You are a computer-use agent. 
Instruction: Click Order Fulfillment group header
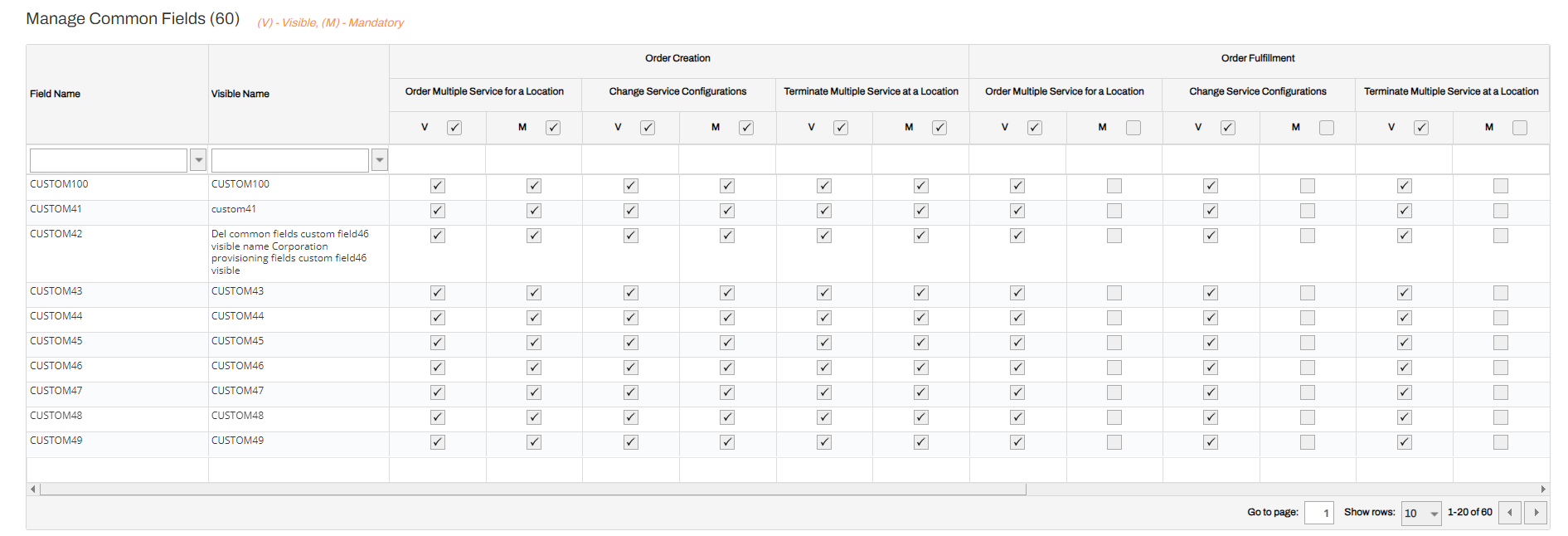(1258, 58)
